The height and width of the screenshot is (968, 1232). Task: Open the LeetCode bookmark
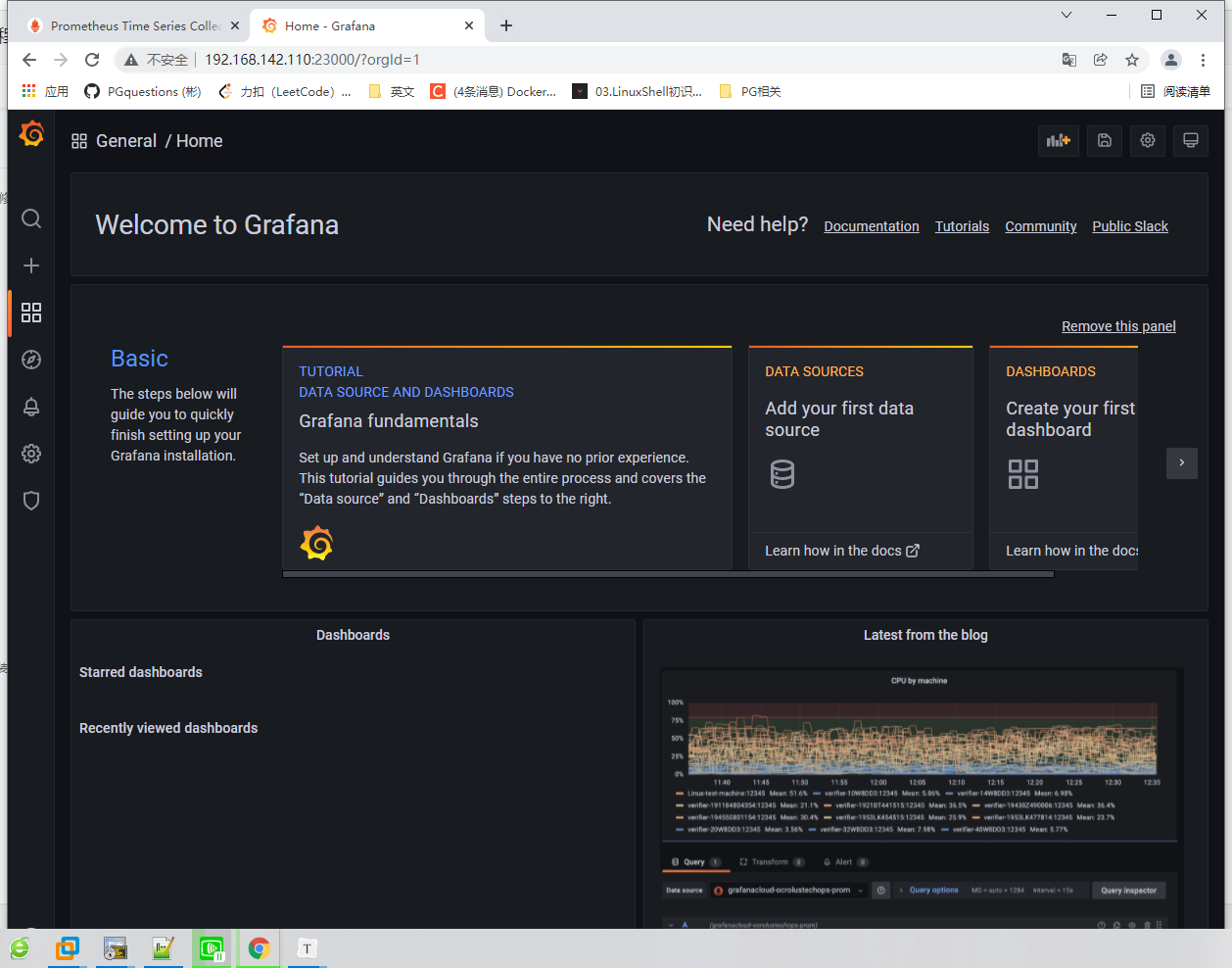[x=284, y=91]
